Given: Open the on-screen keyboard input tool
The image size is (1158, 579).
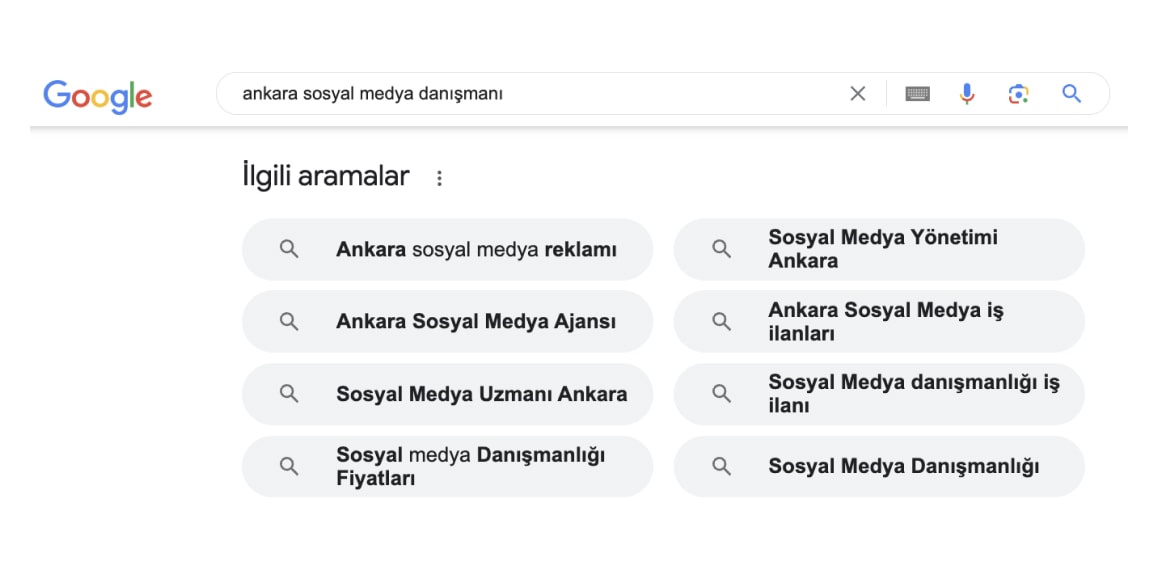Looking at the screenshot, I should [x=917, y=94].
